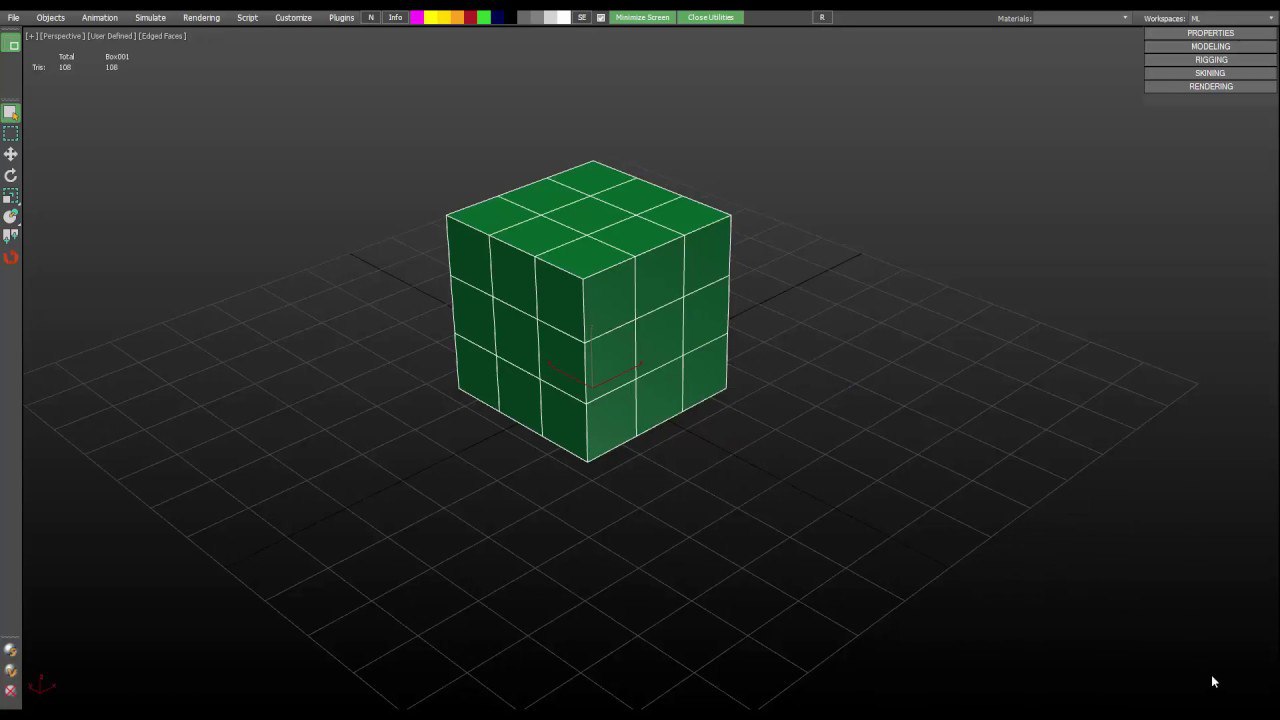Open the Plugins menu
Viewport: 1280px width, 720px height.
click(x=341, y=18)
